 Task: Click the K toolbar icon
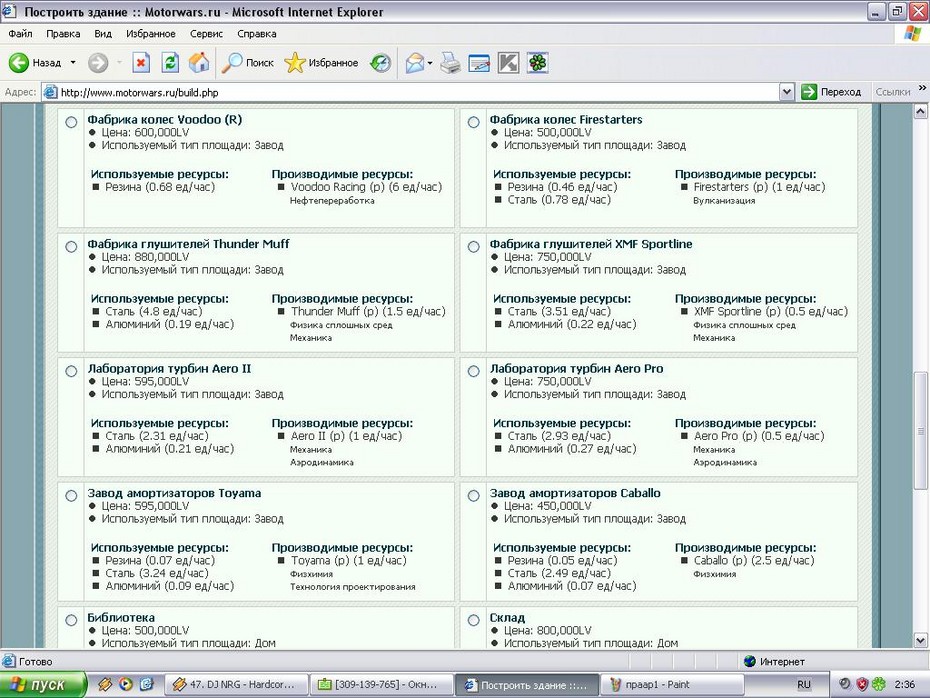(508, 62)
